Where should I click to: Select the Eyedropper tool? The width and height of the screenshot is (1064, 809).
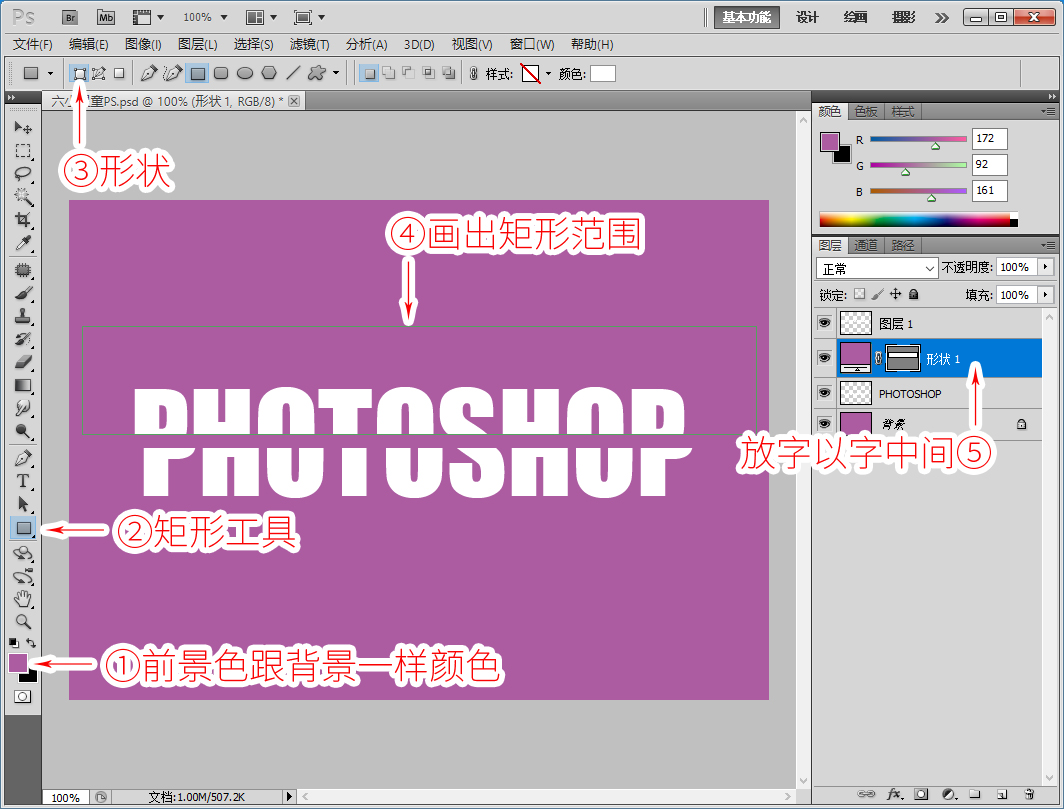click(x=23, y=243)
